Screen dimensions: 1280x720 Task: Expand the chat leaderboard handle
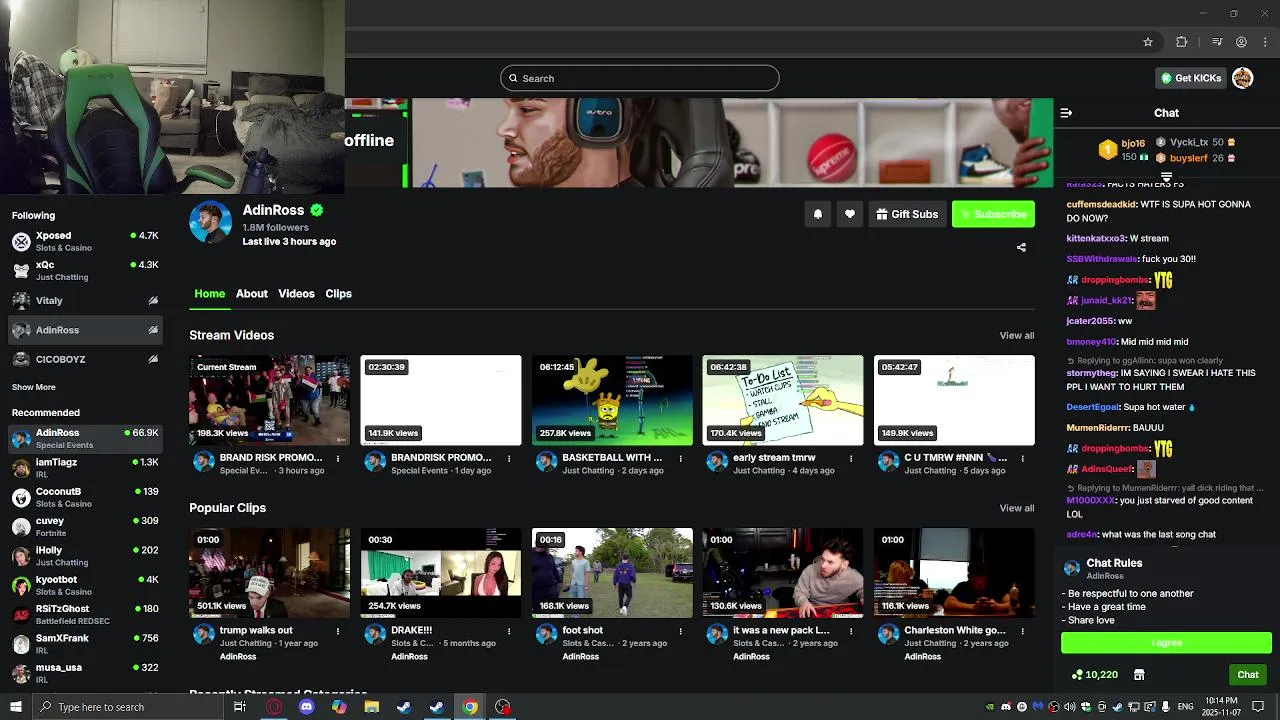pos(1166,177)
